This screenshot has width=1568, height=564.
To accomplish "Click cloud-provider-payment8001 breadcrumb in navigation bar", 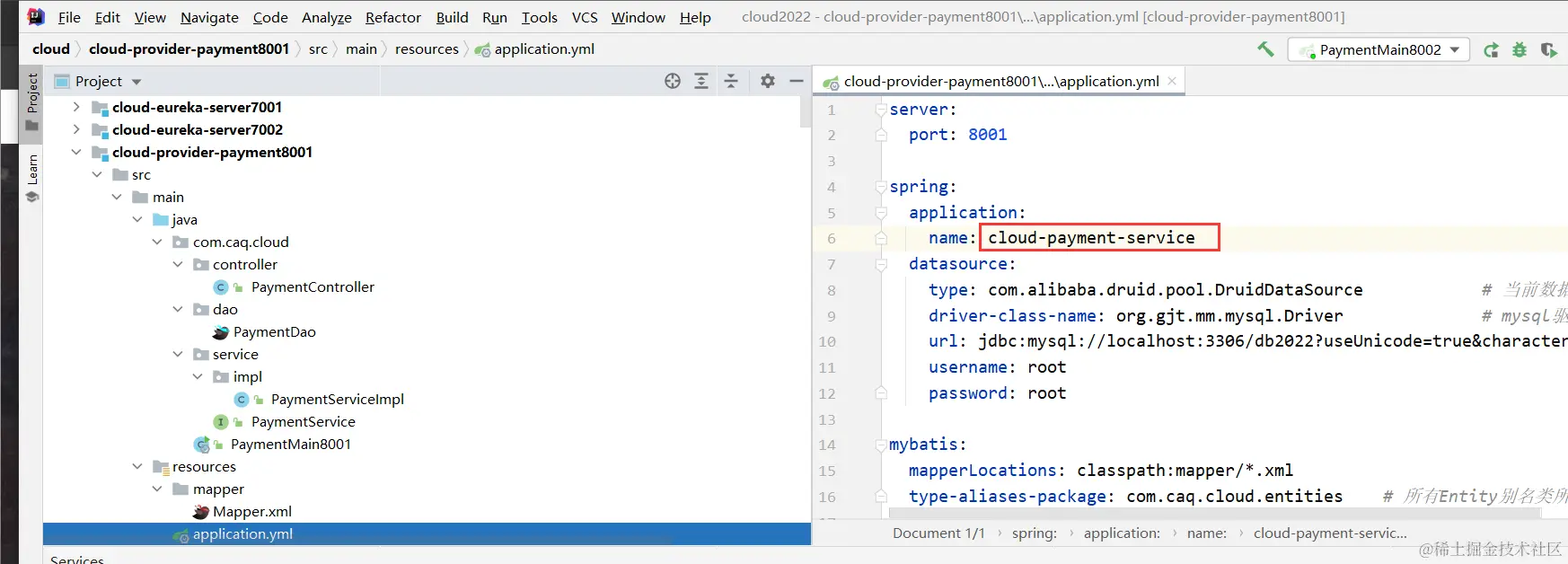I will [x=189, y=49].
